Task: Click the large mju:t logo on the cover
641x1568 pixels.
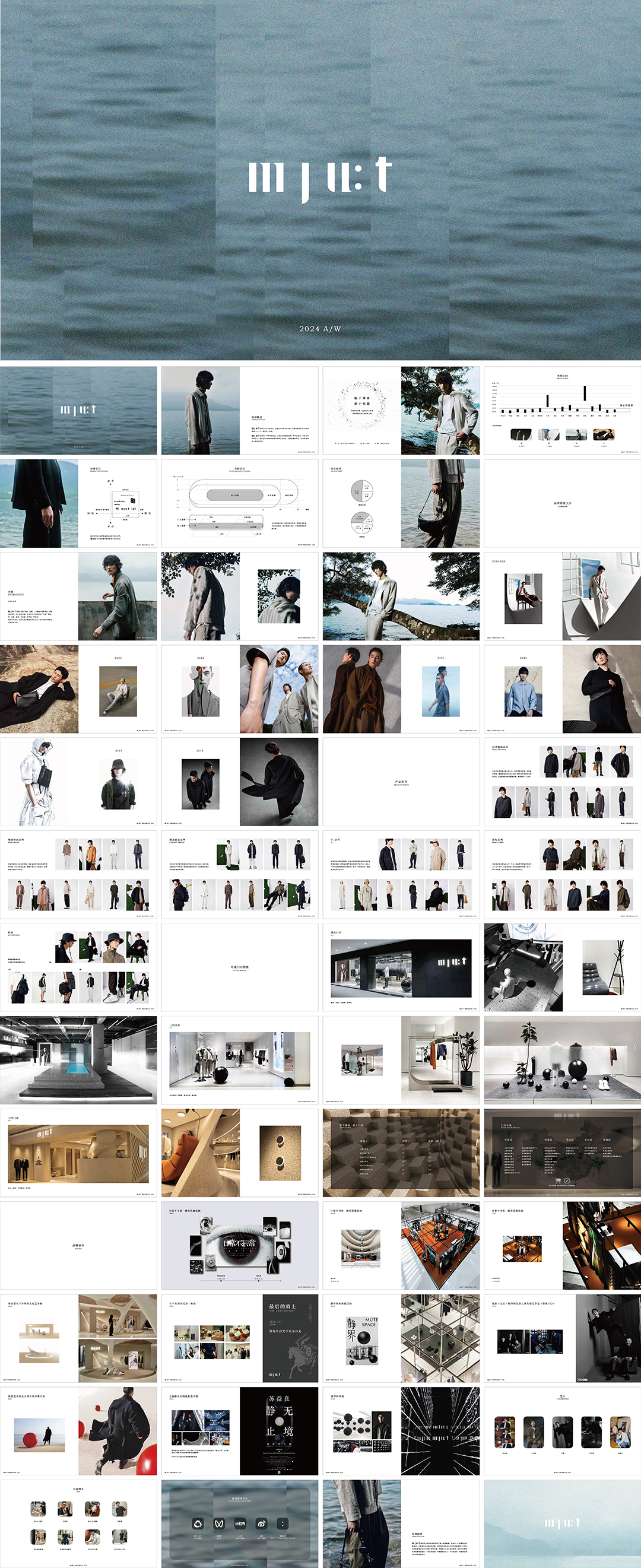Action: [x=319, y=177]
